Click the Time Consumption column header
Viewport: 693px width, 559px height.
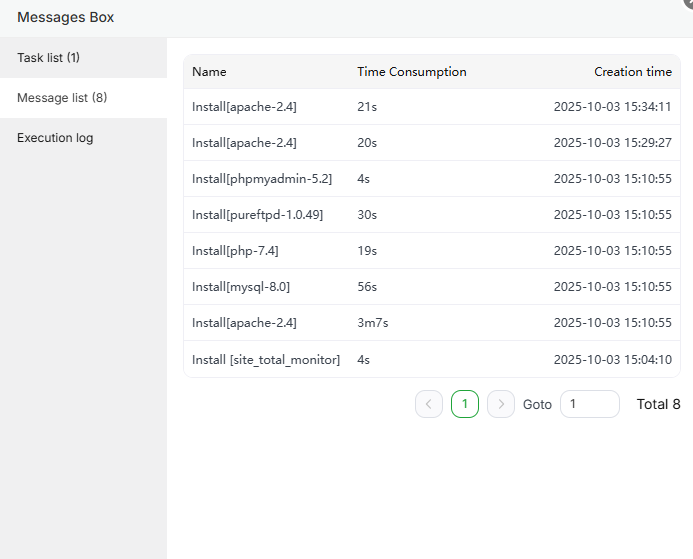pos(411,72)
